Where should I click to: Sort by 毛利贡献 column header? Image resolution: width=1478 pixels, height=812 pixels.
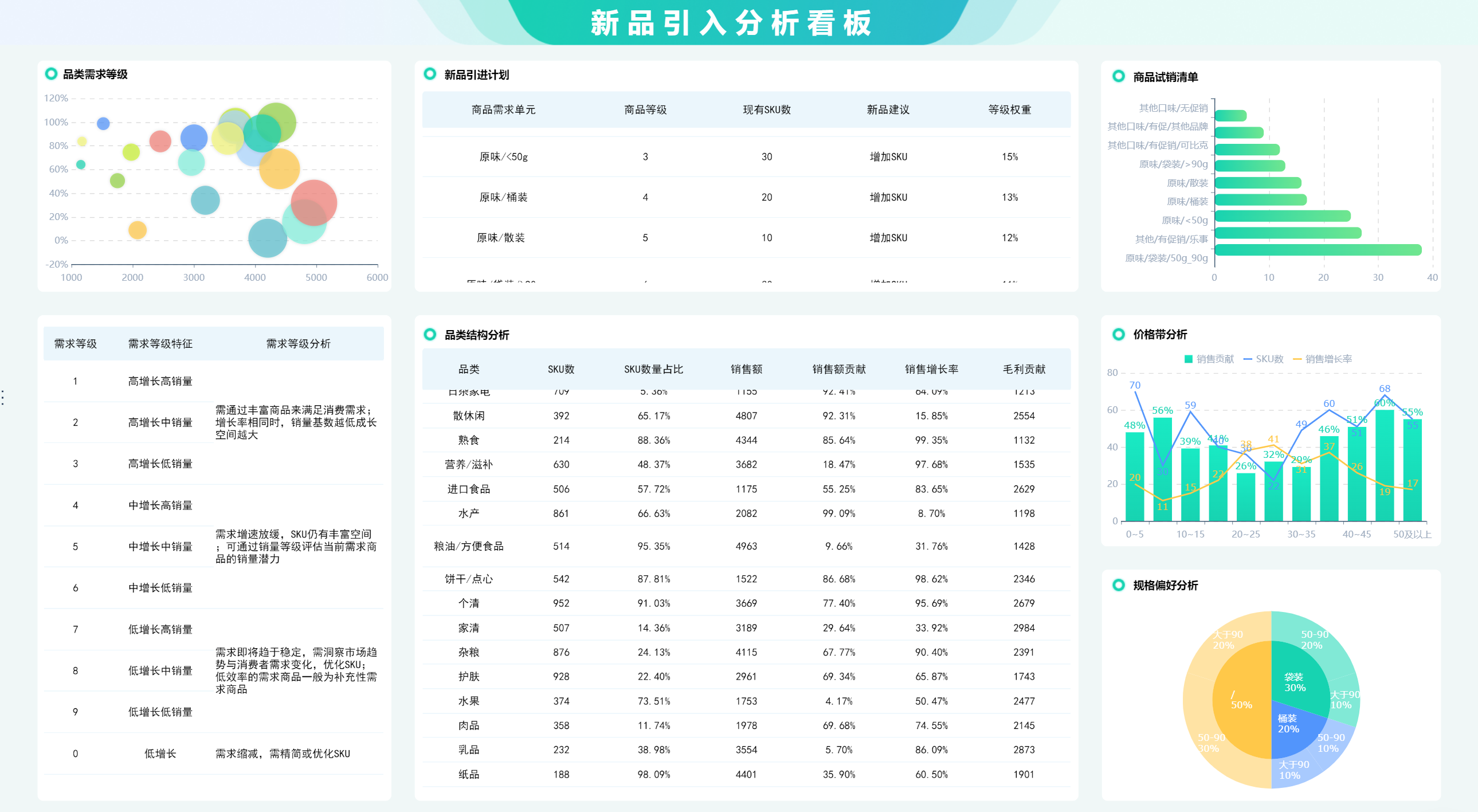click(x=1024, y=369)
